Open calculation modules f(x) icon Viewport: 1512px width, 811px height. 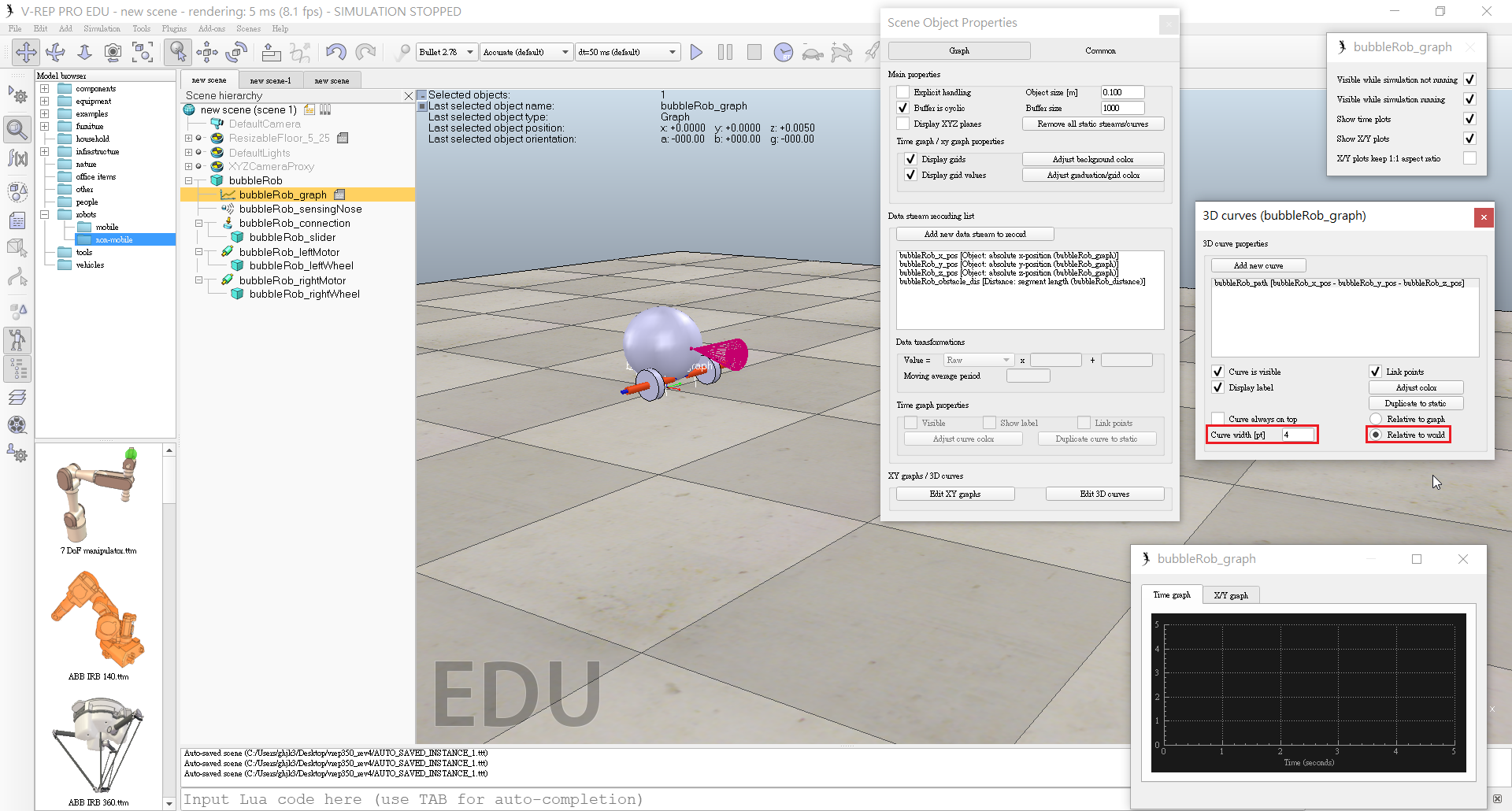click(17, 158)
